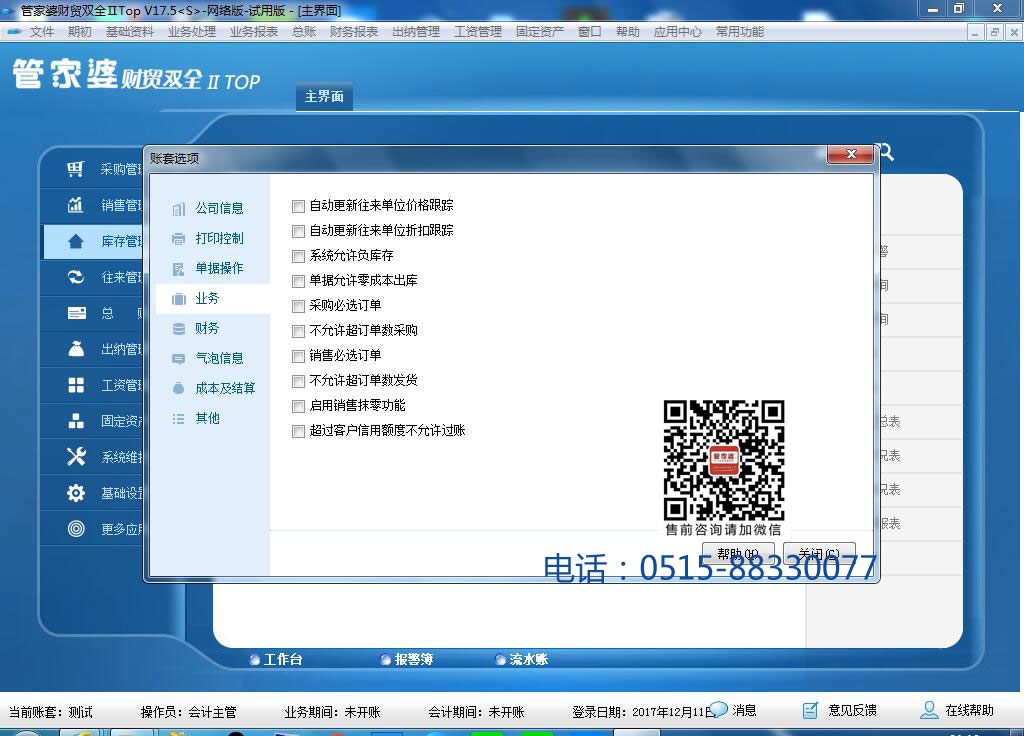Toggle 单据允许零成本出库 checkbox
The image size is (1024, 736).
coord(298,281)
